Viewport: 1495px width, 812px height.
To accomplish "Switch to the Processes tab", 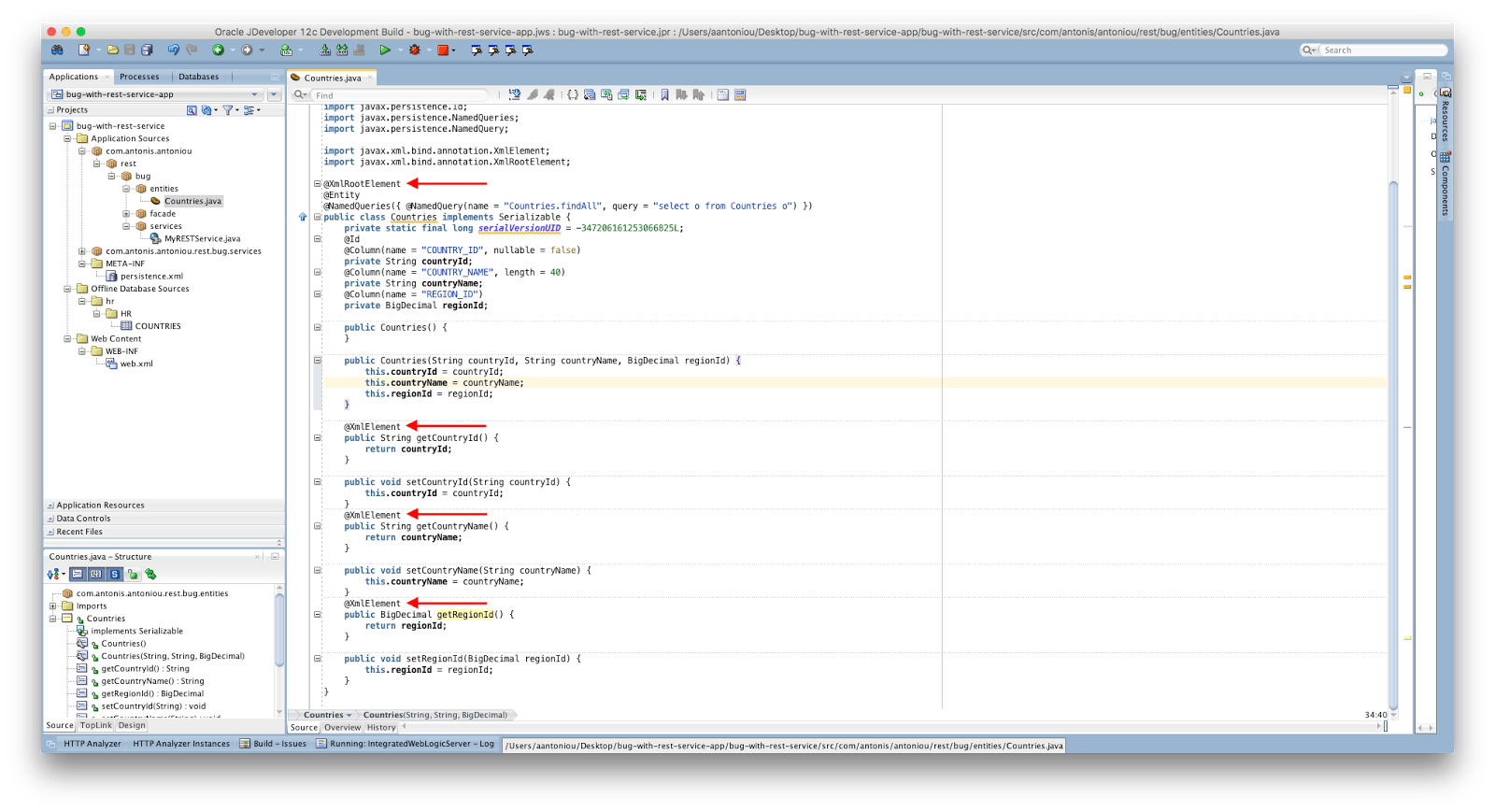I will coord(139,77).
